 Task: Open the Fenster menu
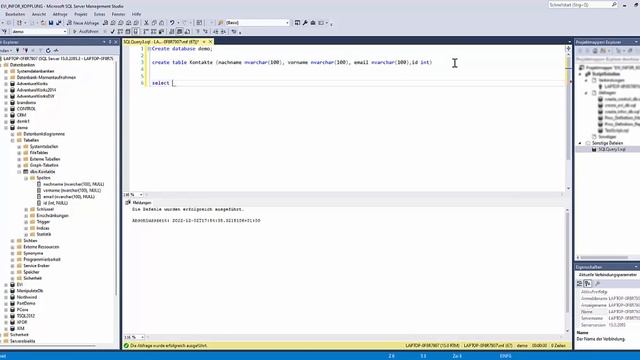(x=118, y=14)
